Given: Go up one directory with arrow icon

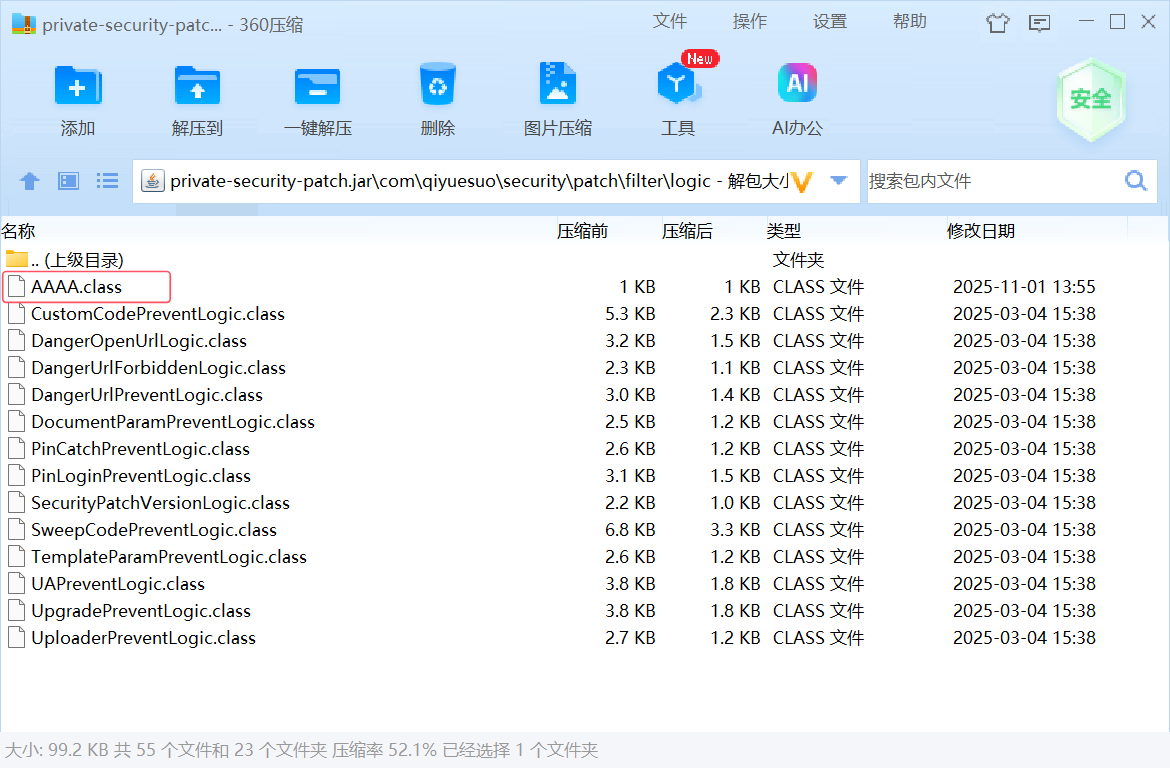Looking at the screenshot, I should point(30,181).
